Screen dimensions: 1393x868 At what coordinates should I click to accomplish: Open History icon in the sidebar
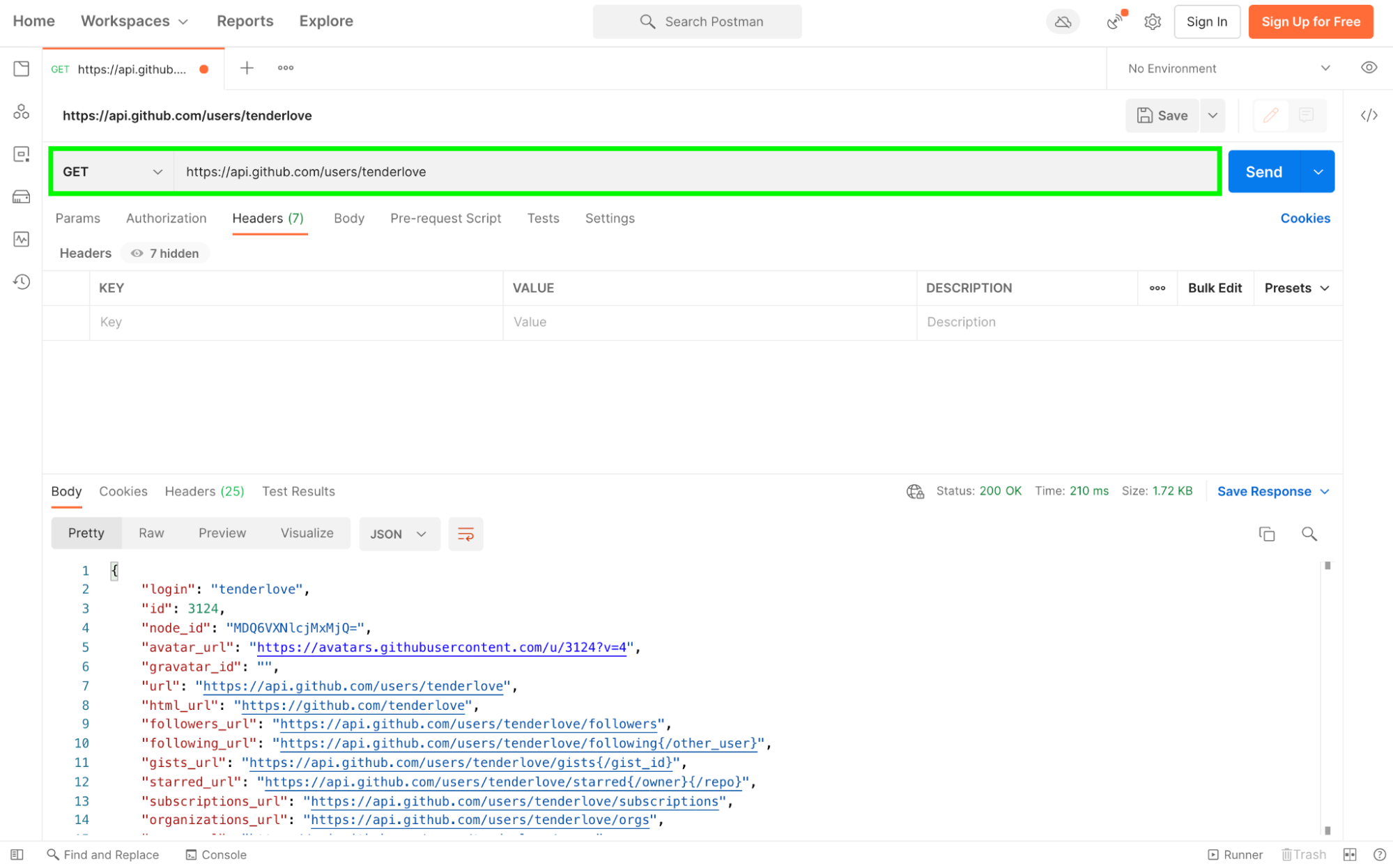pyautogui.click(x=22, y=281)
